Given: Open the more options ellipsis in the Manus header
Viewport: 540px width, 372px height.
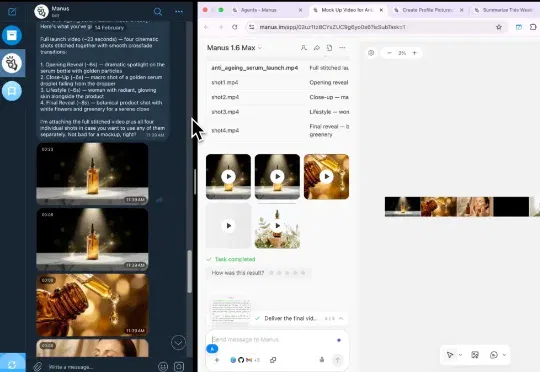Looking at the screenshot, I should click(x=342, y=48).
